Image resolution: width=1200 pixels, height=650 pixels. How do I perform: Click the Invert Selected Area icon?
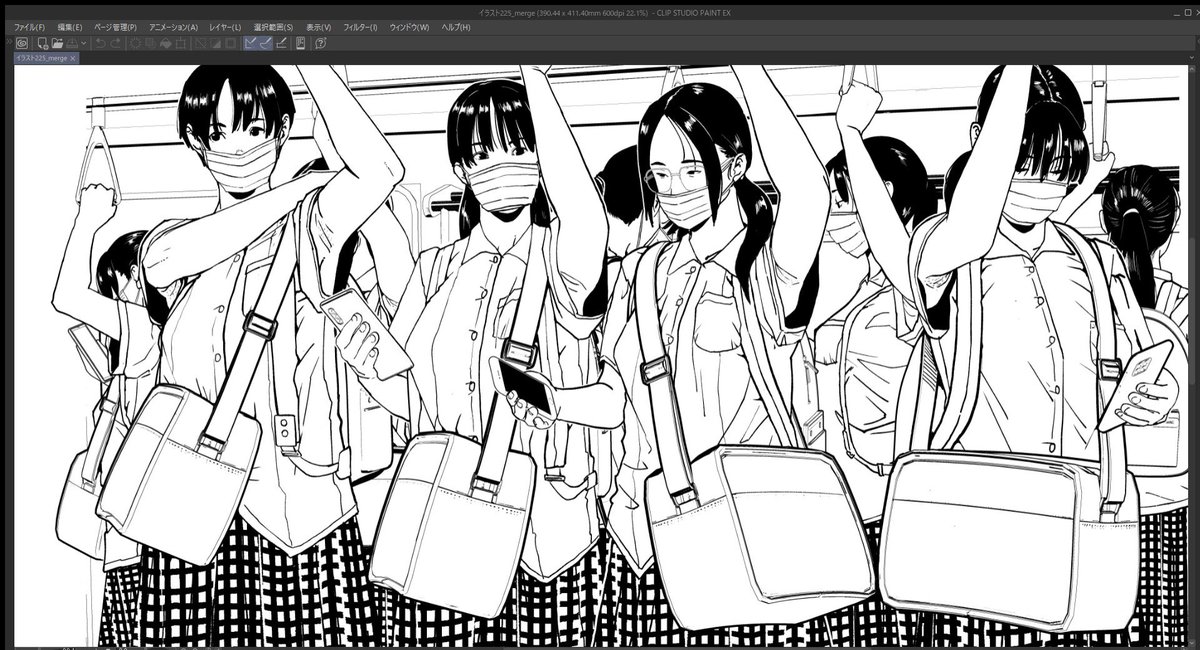click(216, 43)
